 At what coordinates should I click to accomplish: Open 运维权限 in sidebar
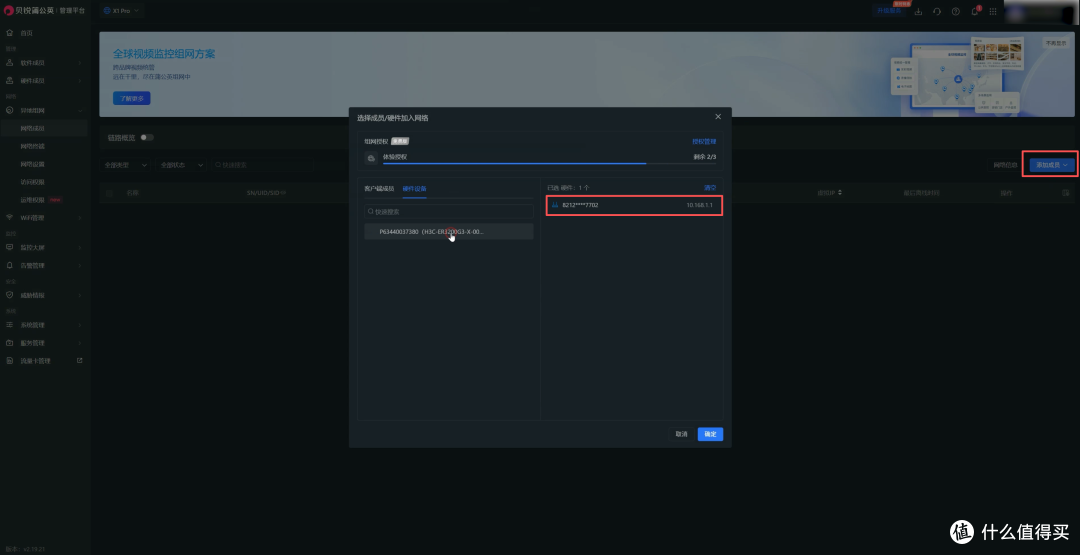click(32, 200)
